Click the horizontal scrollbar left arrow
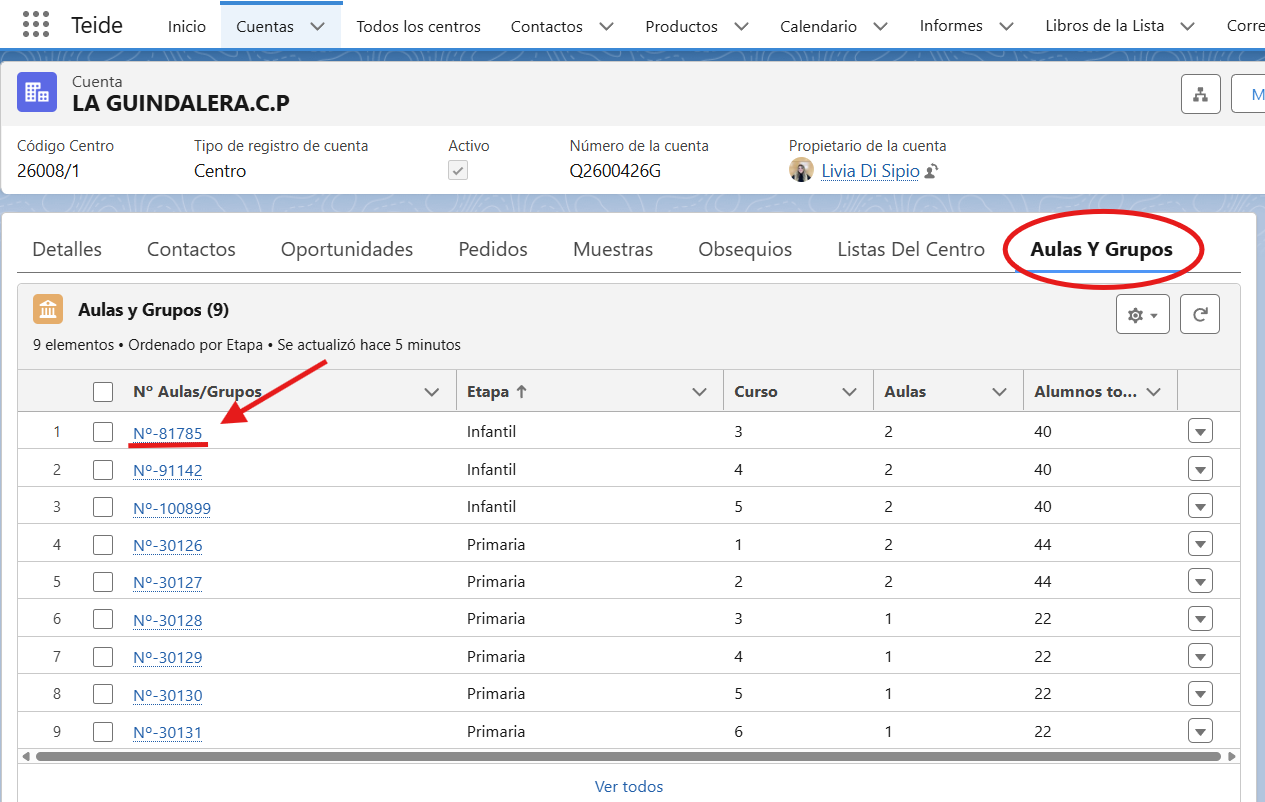Screen dimensions: 1265x802 [25, 757]
